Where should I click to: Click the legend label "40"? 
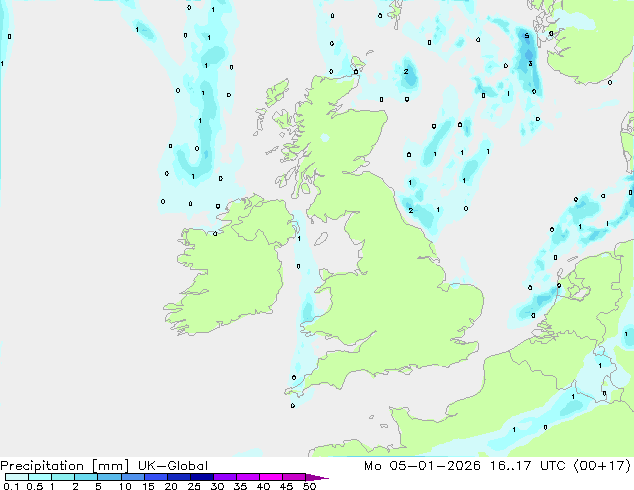tap(263, 486)
